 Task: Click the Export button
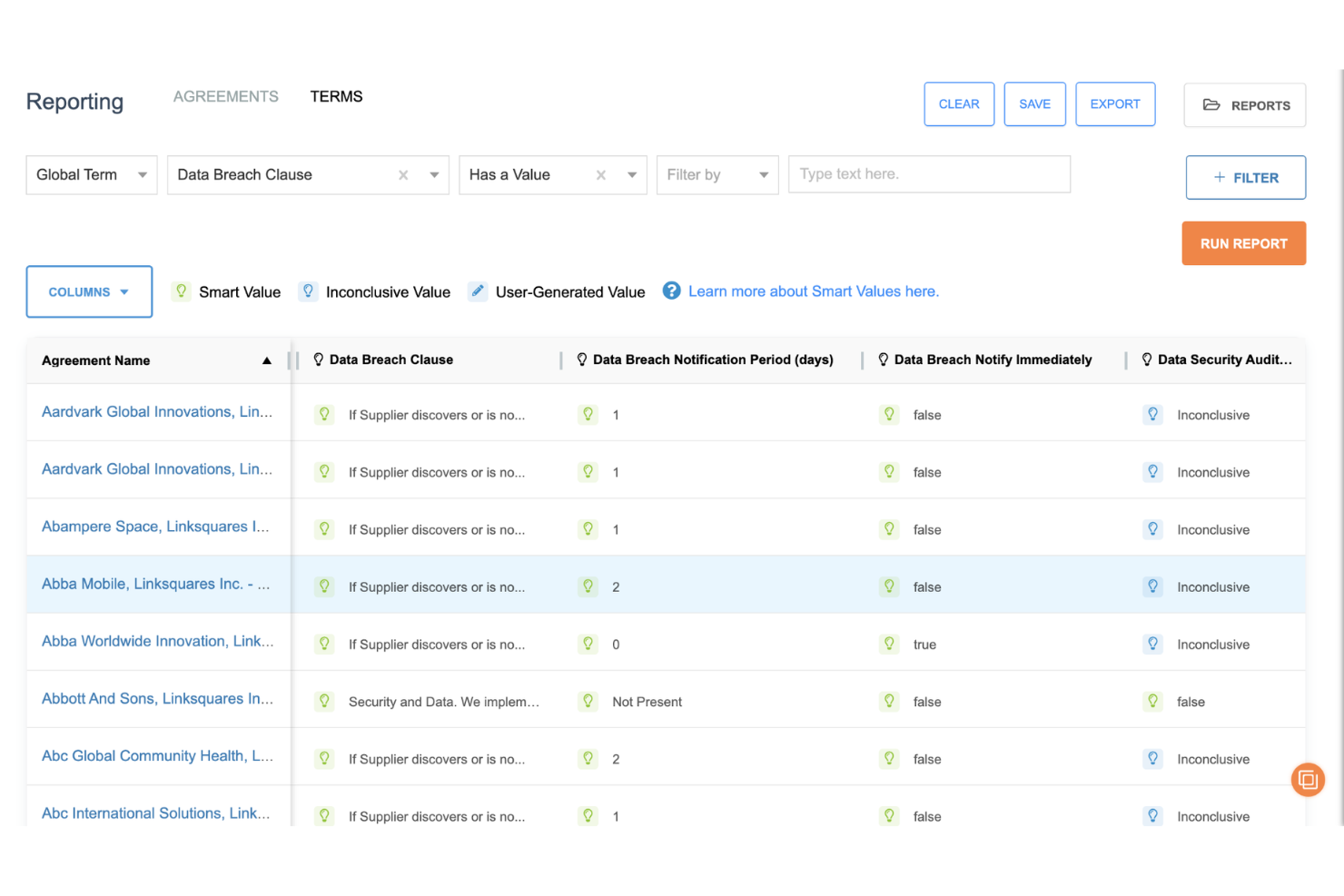click(1115, 104)
